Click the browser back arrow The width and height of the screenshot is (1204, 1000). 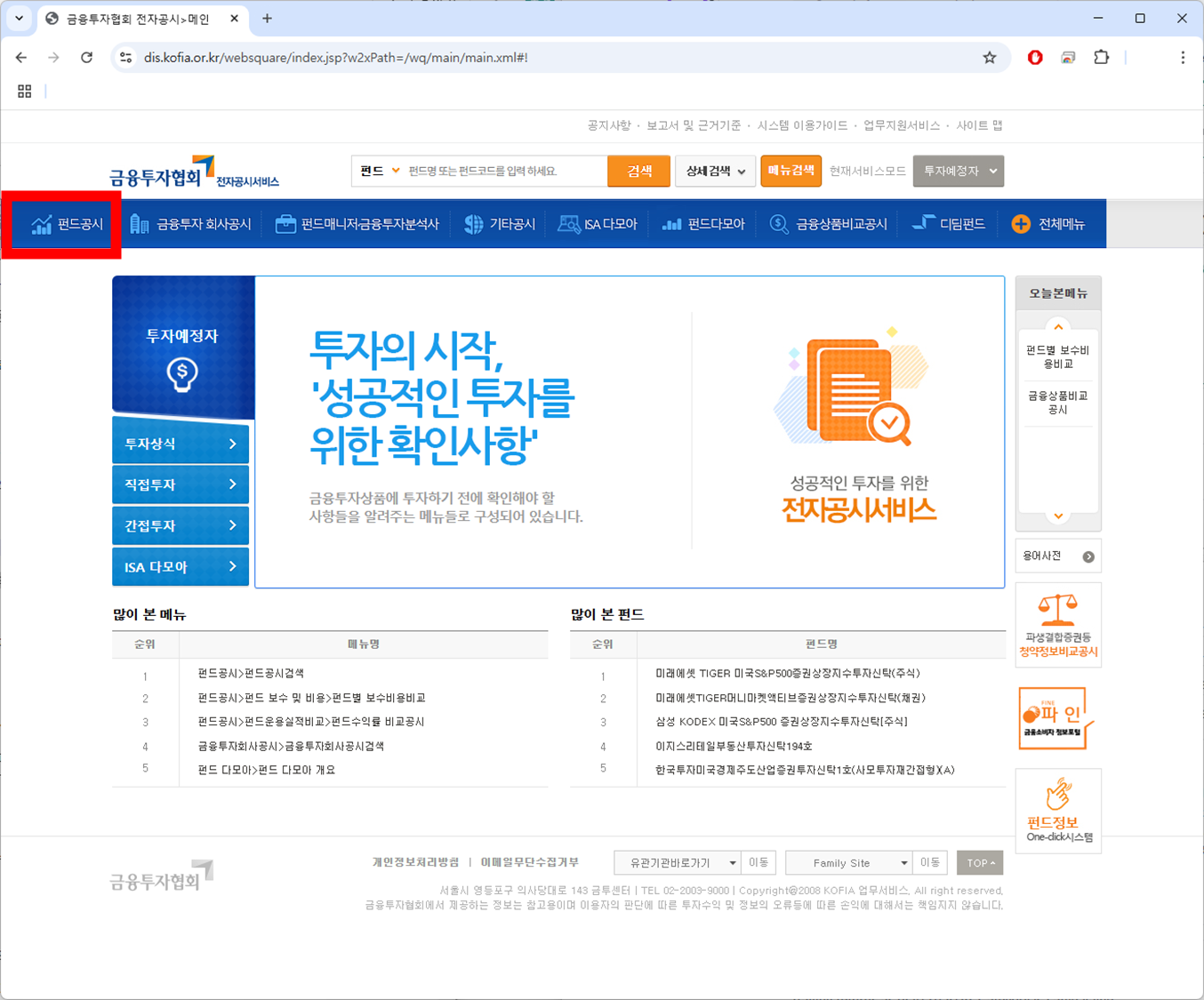(21, 58)
